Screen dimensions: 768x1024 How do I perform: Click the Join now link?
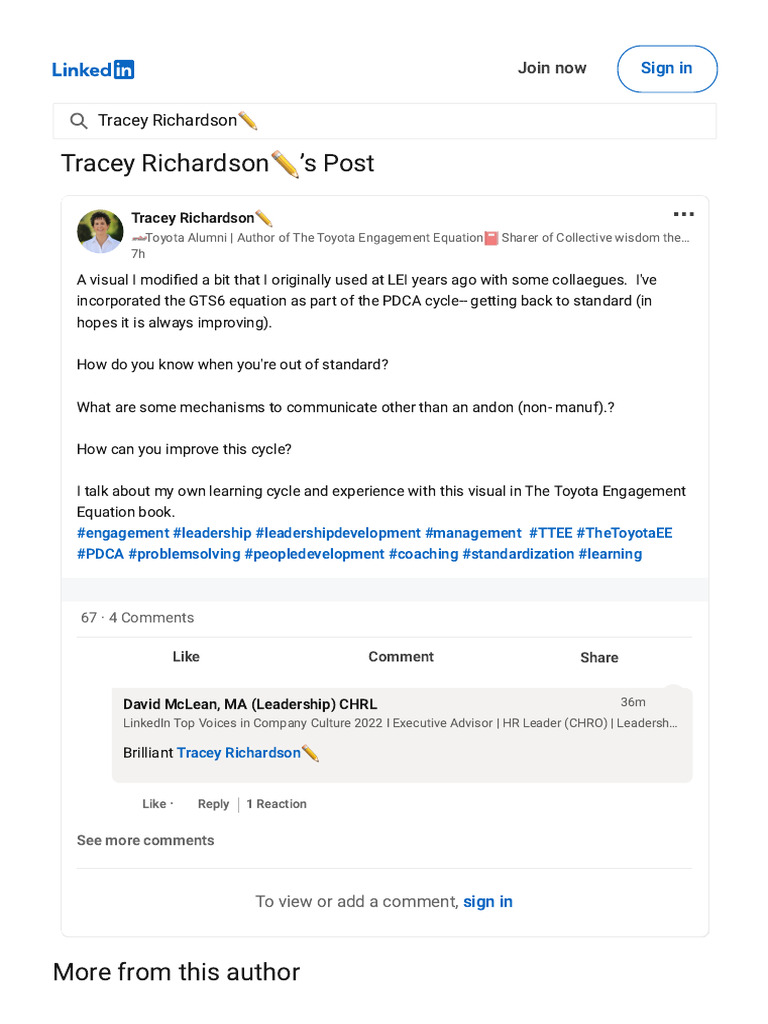tap(552, 68)
